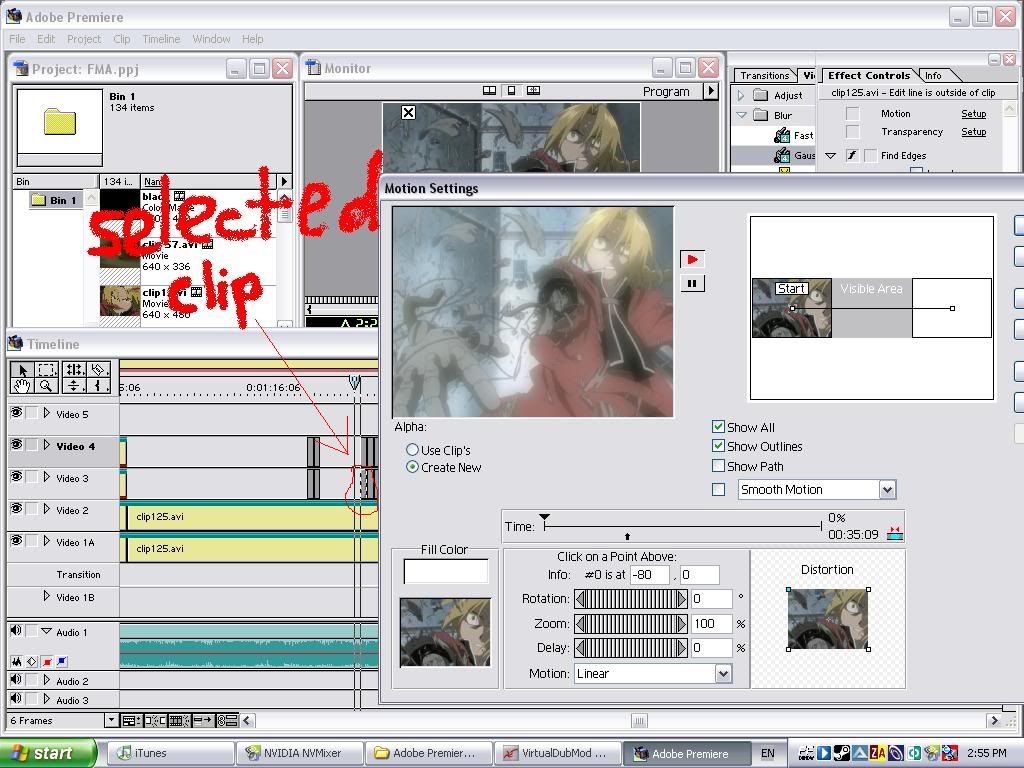Switch to the Transitions tab
The width and height of the screenshot is (1024, 768).
point(764,75)
